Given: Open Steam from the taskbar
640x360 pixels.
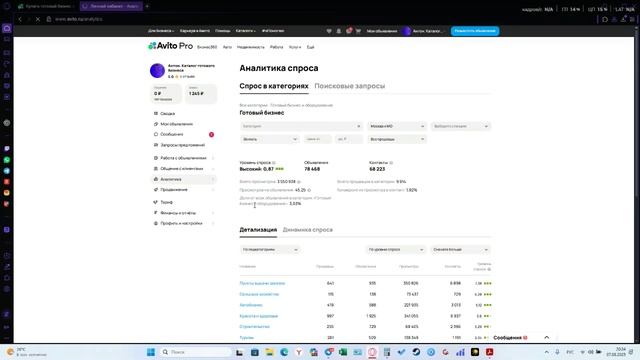Looking at the screenshot, I should (x=416, y=352).
